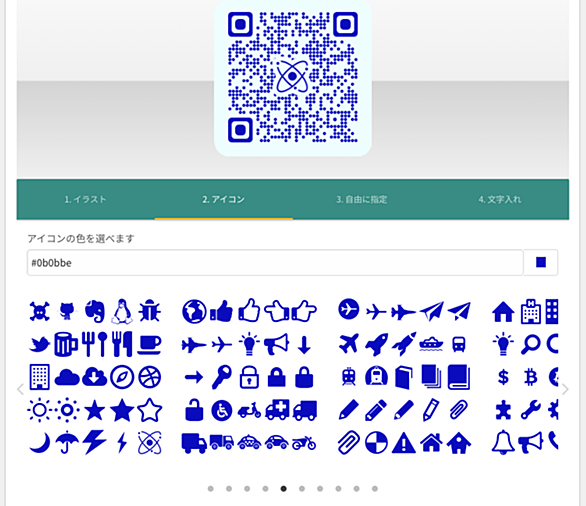The height and width of the screenshot is (506, 586).
Task: Choose the solid cloud icon
Action: click(x=67, y=377)
